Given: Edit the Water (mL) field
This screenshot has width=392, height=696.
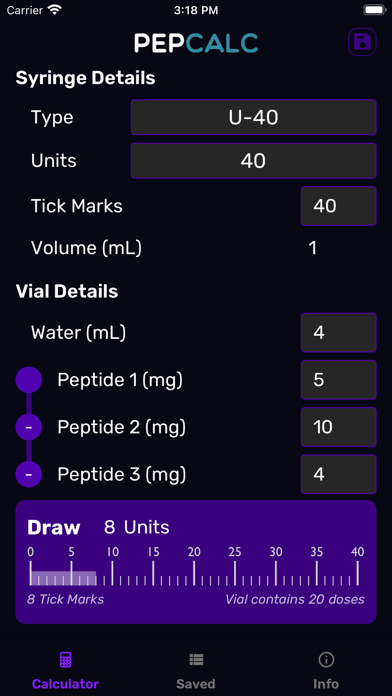Looking at the screenshot, I should (339, 332).
